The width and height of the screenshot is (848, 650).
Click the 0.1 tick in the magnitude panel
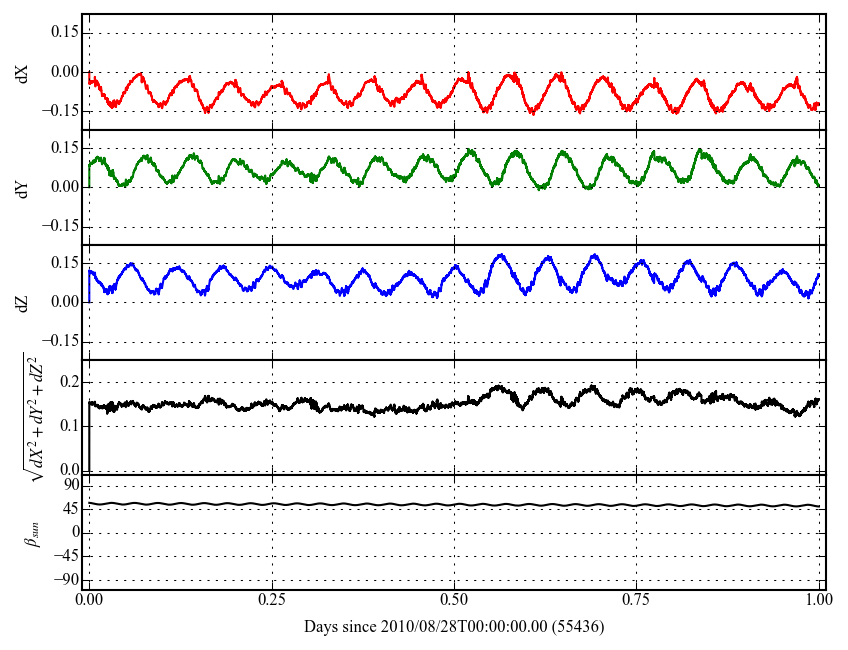(x=69, y=426)
